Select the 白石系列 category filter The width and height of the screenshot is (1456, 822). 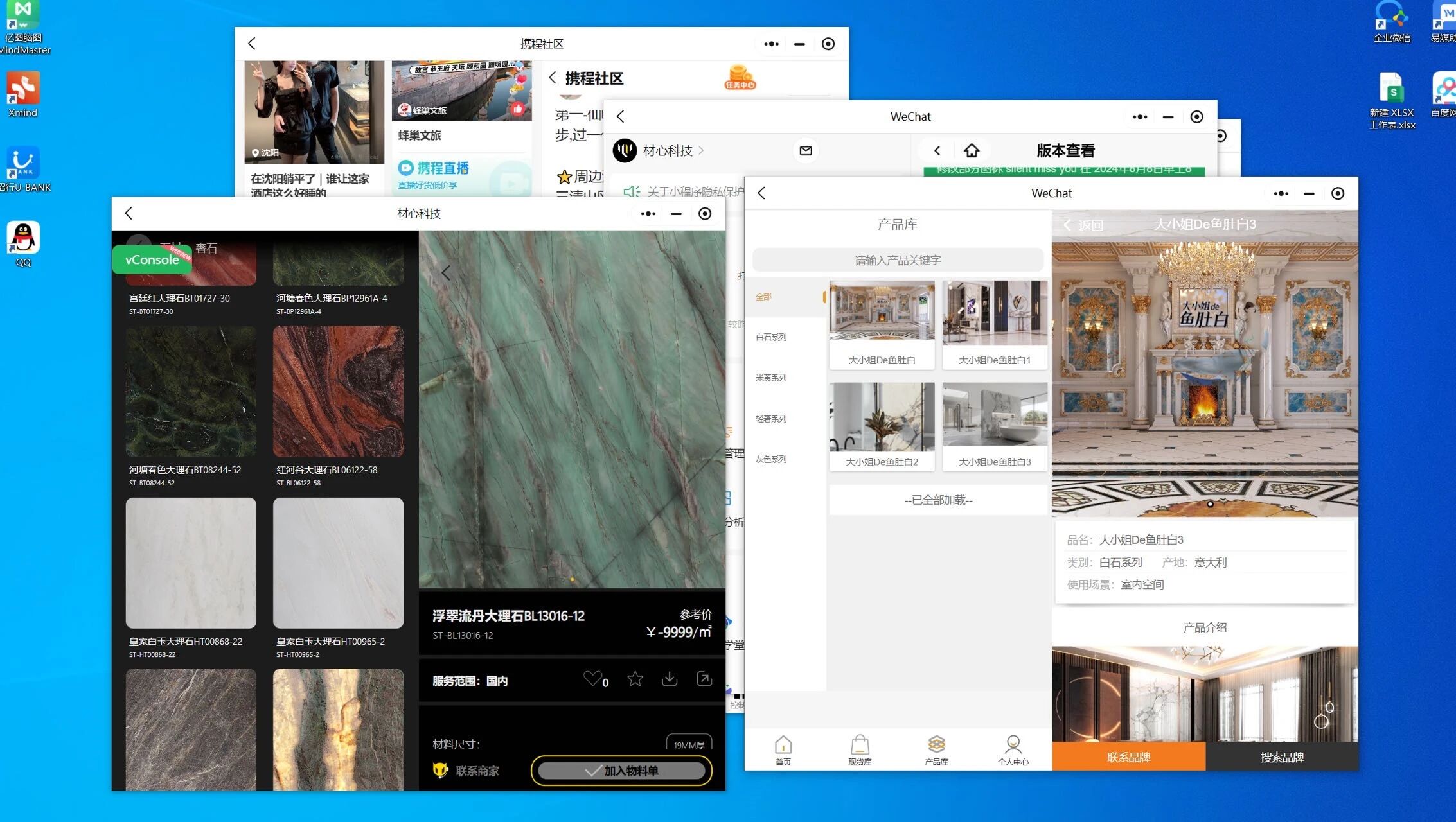point(771,337)
